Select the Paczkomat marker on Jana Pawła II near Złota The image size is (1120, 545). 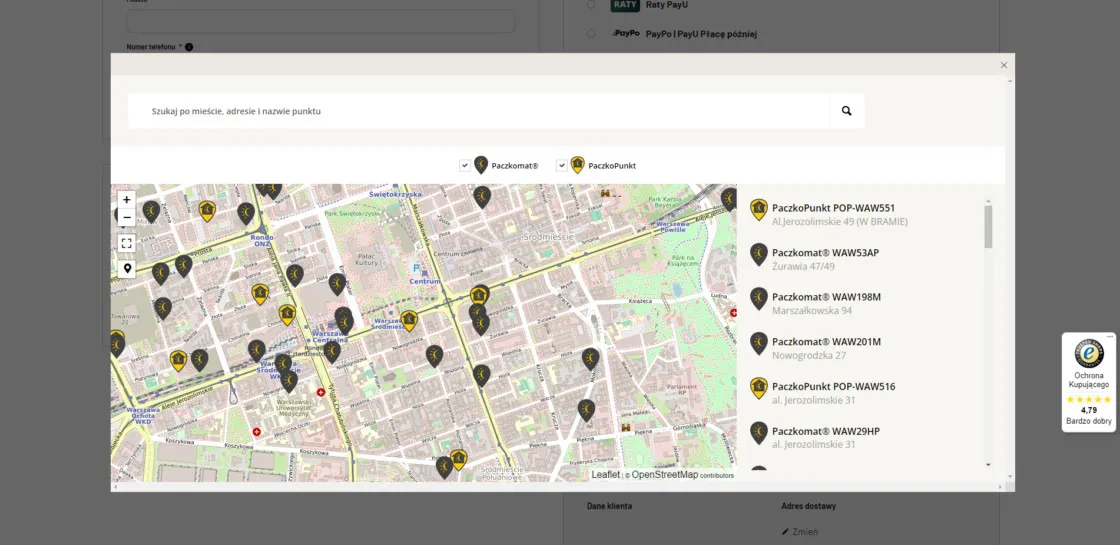[295, 275]
